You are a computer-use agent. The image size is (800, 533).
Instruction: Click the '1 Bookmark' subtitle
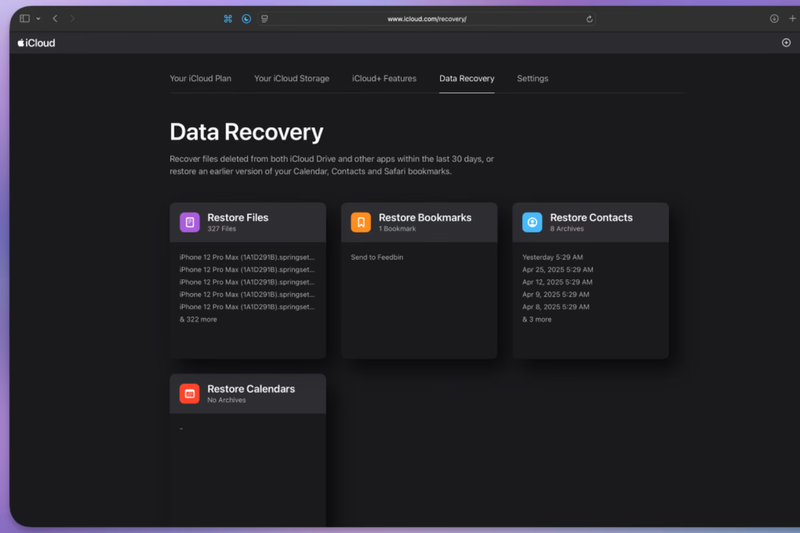coord(397,229)
